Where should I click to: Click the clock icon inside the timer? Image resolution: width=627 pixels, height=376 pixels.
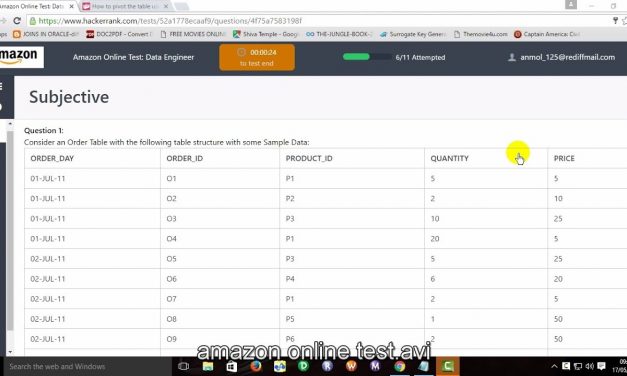coord(241,52)
